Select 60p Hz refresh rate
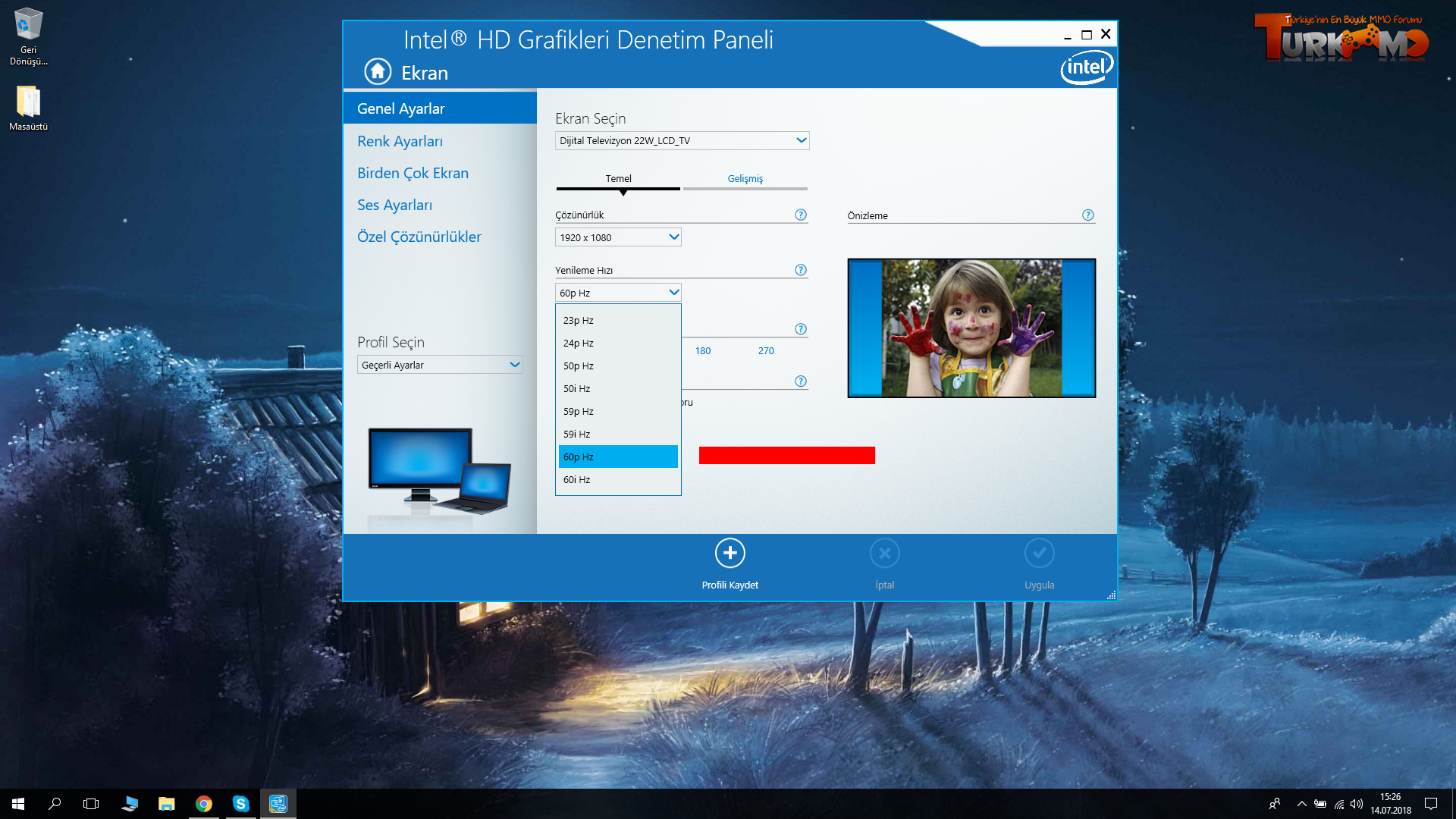1456x819 pixels. point(618,457)
